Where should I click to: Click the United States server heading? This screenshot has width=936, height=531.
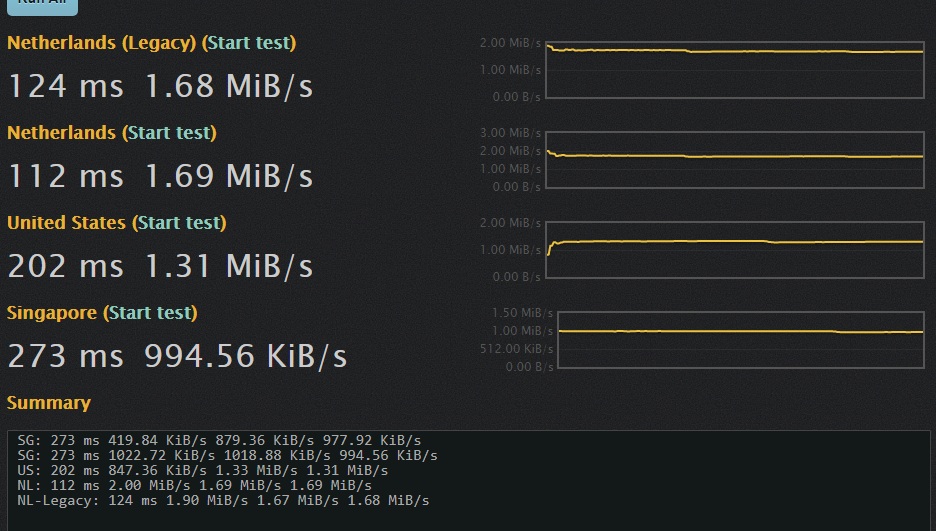66,223
